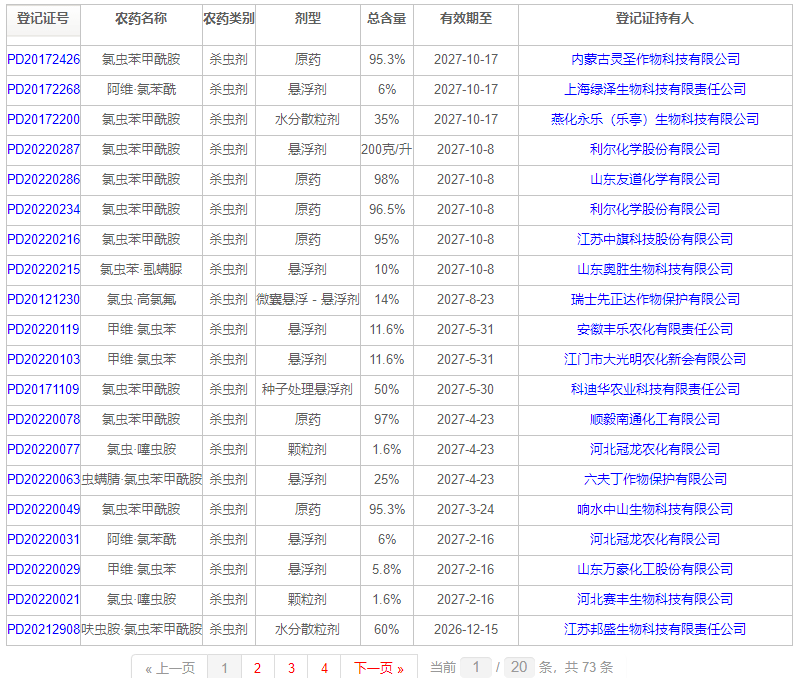Open holder 内蒙古灵圣作物科技有限公司
The width and height of the screenshot is (803, 678).
(x=655, y=59)
